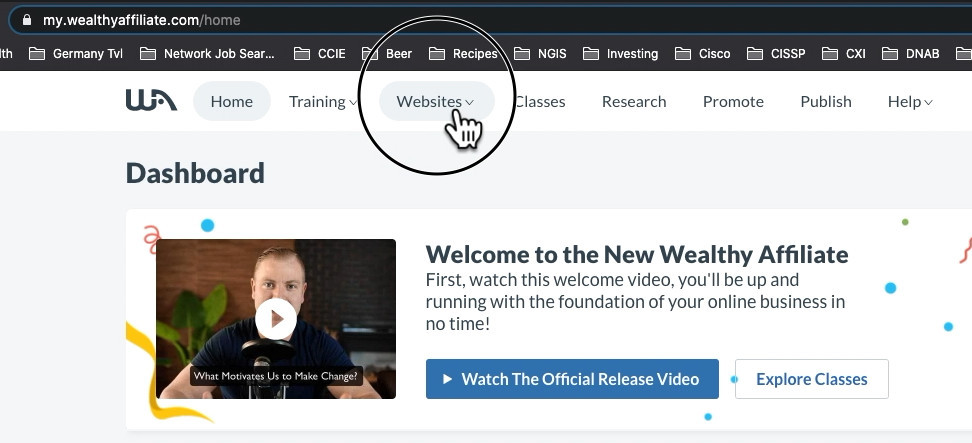Open the Network Job Search bookmark folder

pyautogui.click(x=207, y=54)
